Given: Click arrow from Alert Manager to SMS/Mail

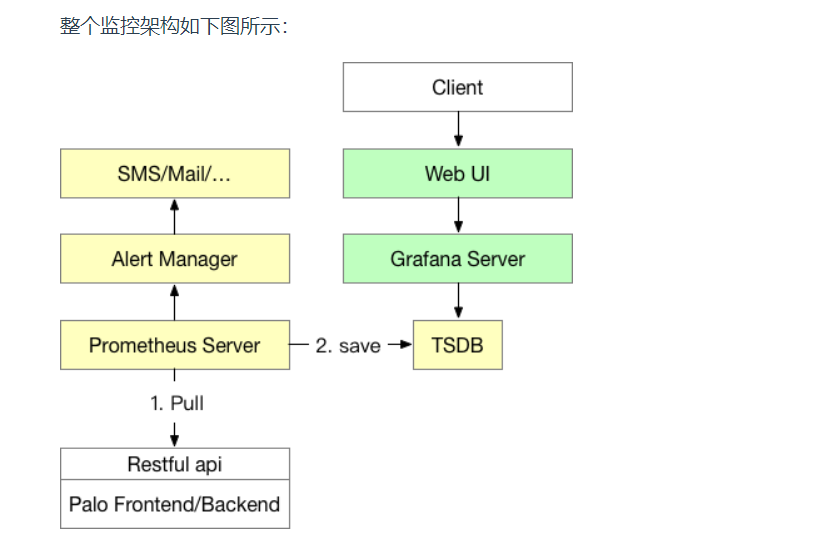Looking at the screenshot, I should click(x=174, y=216).
